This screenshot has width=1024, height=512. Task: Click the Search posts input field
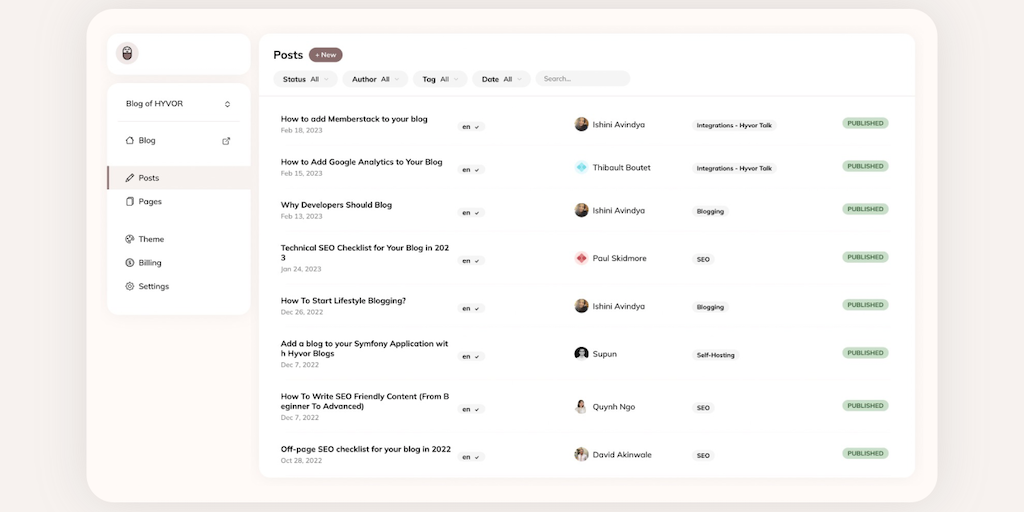(583, 79)
